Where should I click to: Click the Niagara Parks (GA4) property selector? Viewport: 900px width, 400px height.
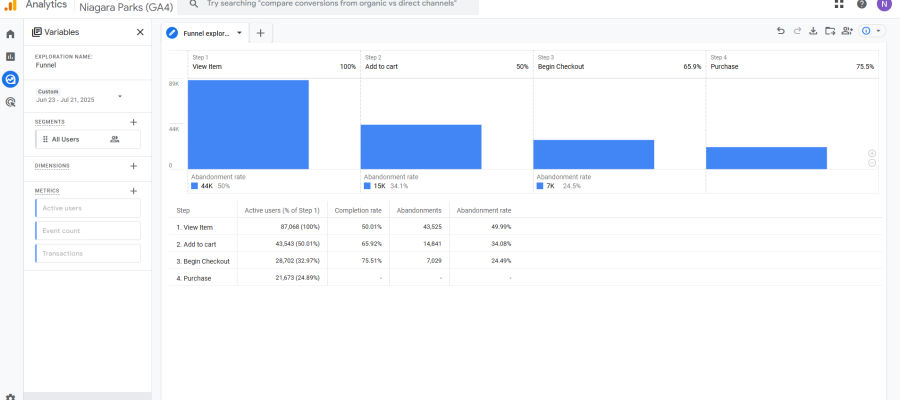(126, 7)
